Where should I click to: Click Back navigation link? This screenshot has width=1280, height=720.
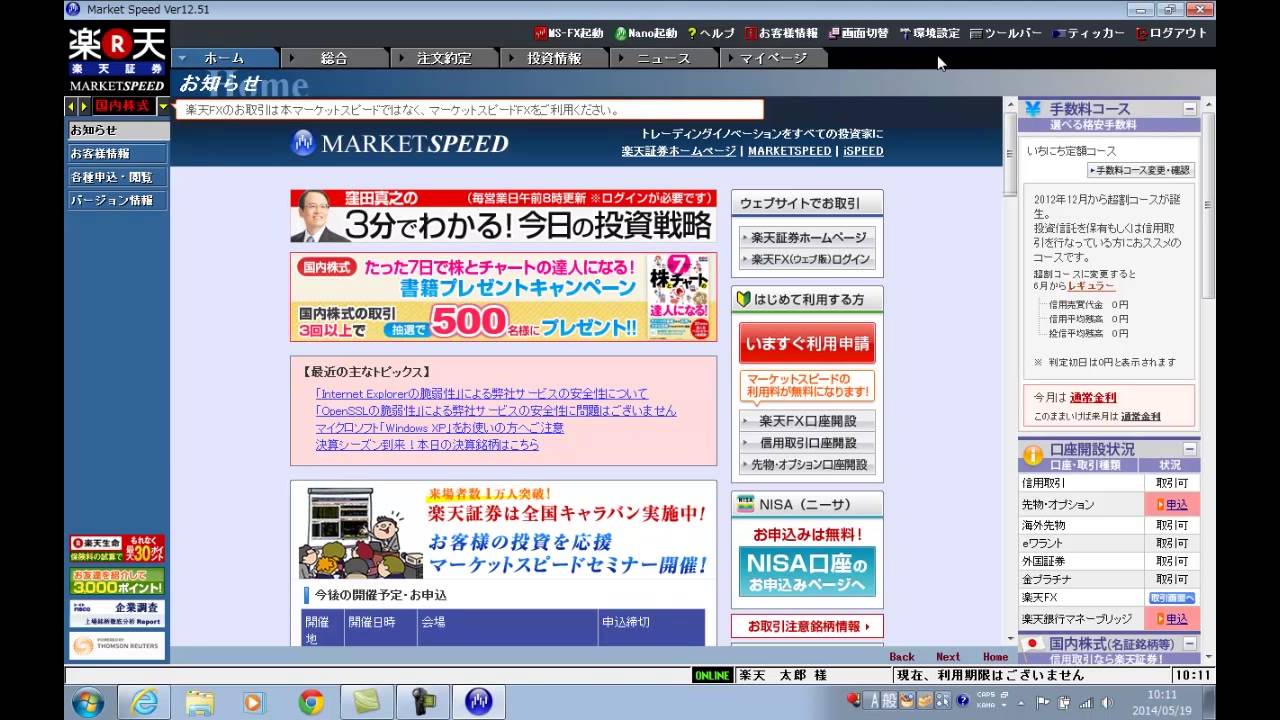coord(902,657)
